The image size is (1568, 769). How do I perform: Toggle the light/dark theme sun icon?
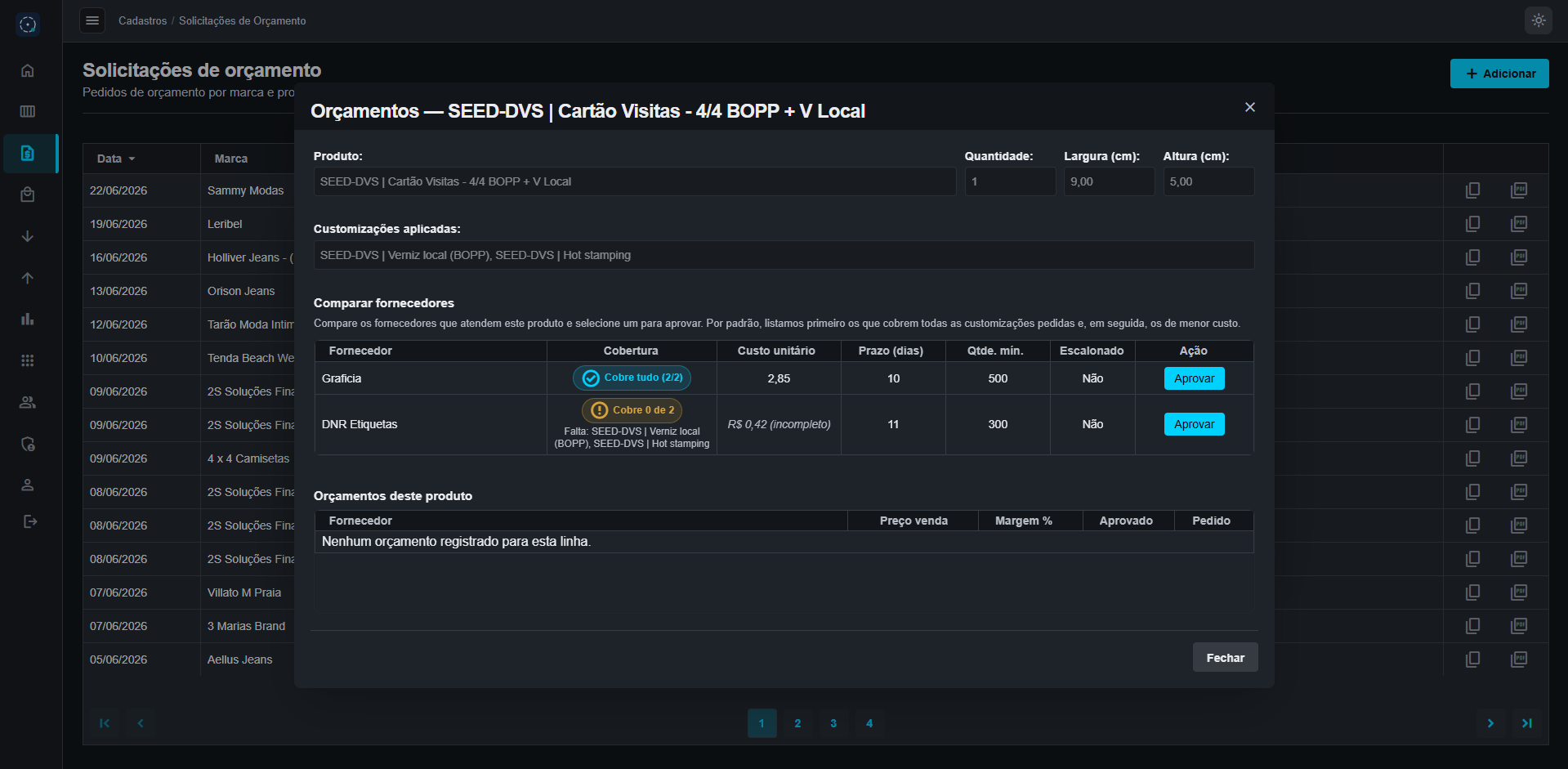pyautogui.click(x=1538, y=20)
